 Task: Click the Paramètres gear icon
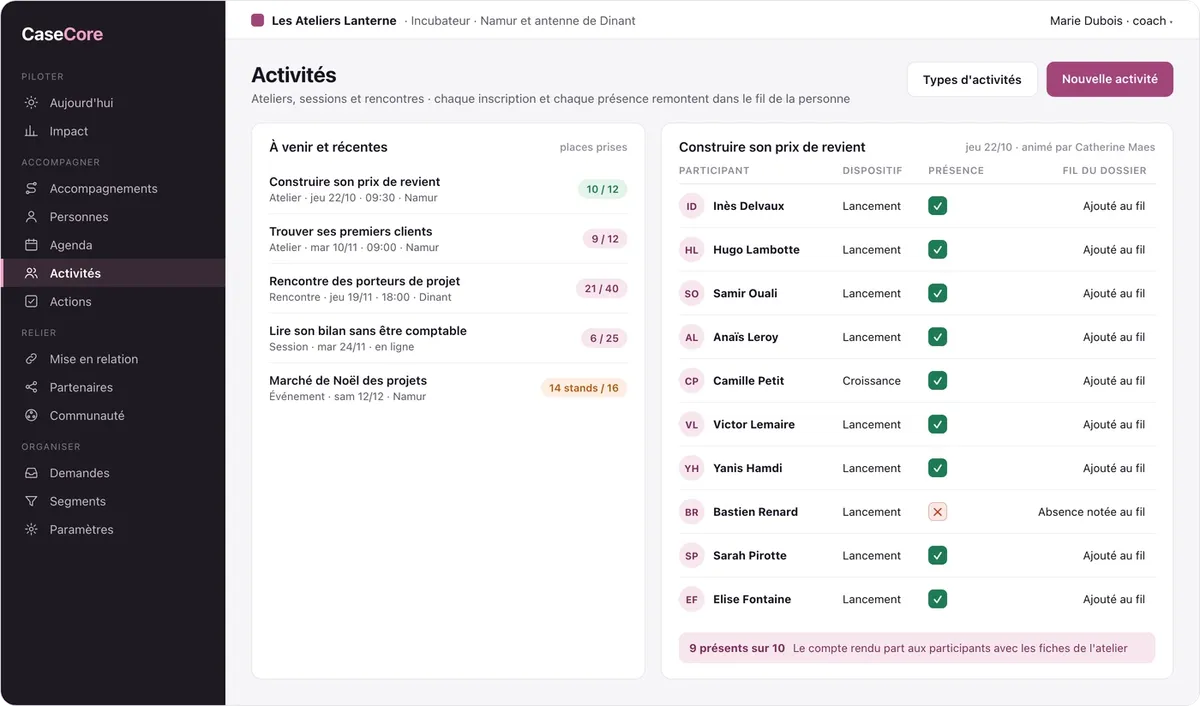[x=31, y=529]
